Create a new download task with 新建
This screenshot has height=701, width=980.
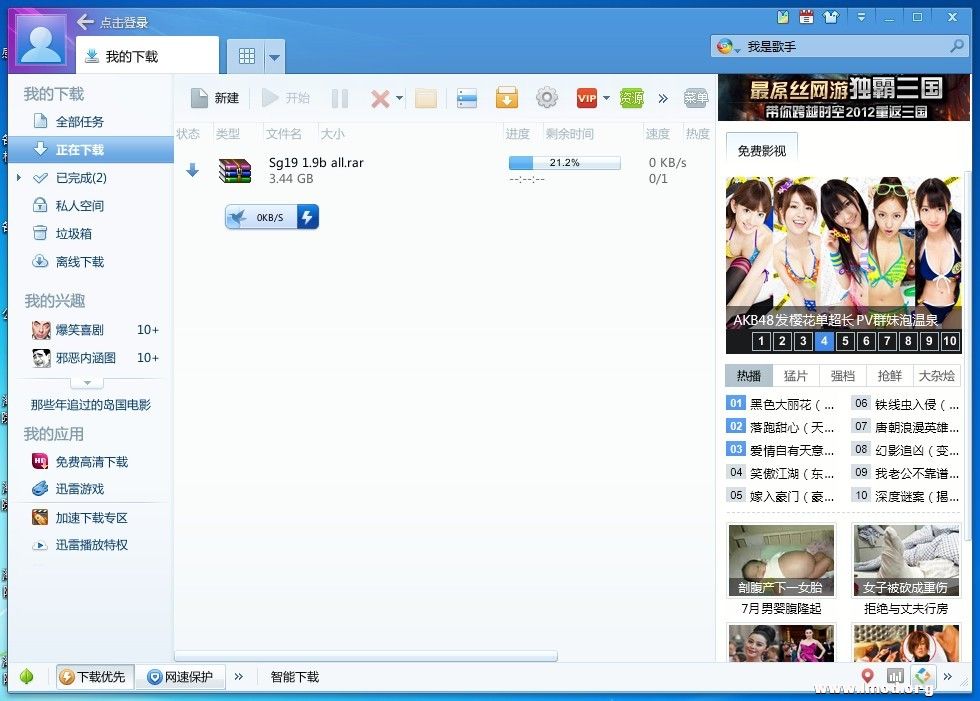[214, 97]
